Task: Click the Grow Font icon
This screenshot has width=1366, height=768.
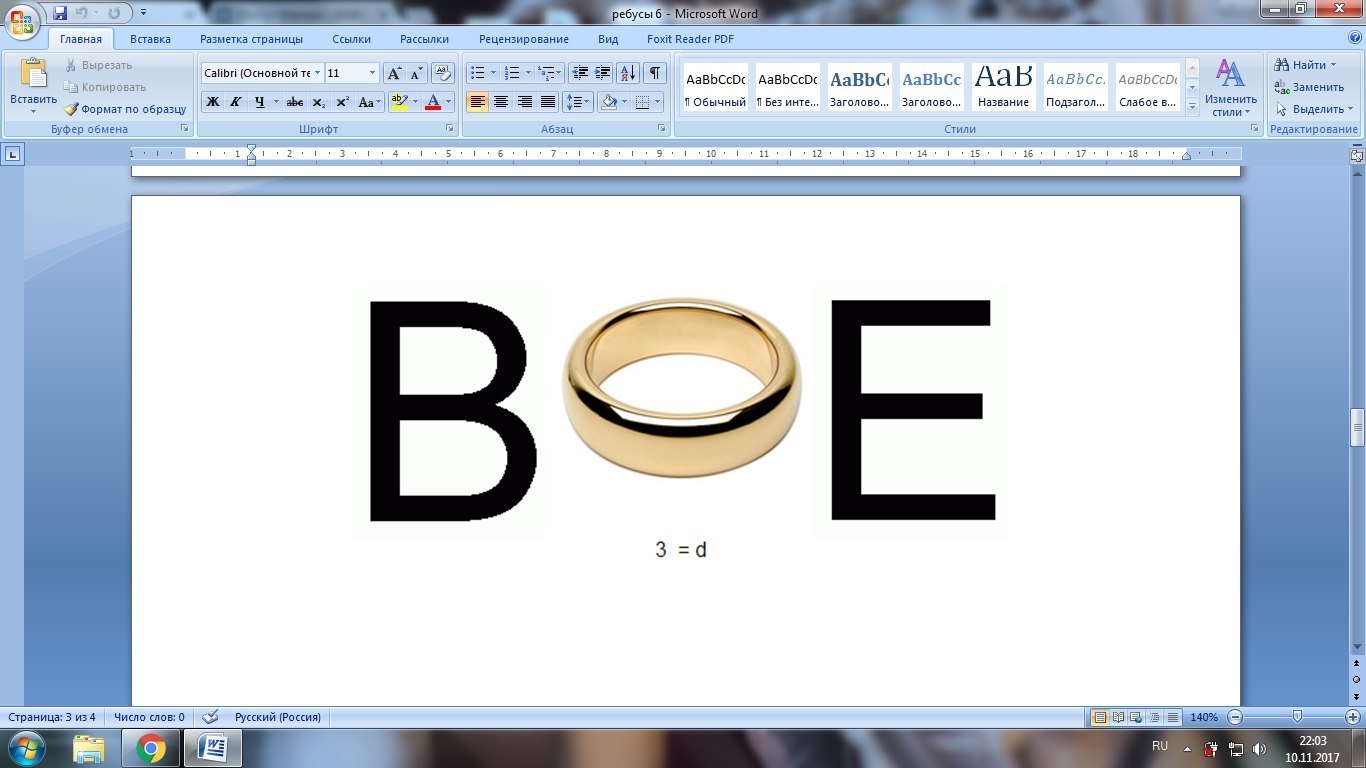Action: (x=394, y=73)
